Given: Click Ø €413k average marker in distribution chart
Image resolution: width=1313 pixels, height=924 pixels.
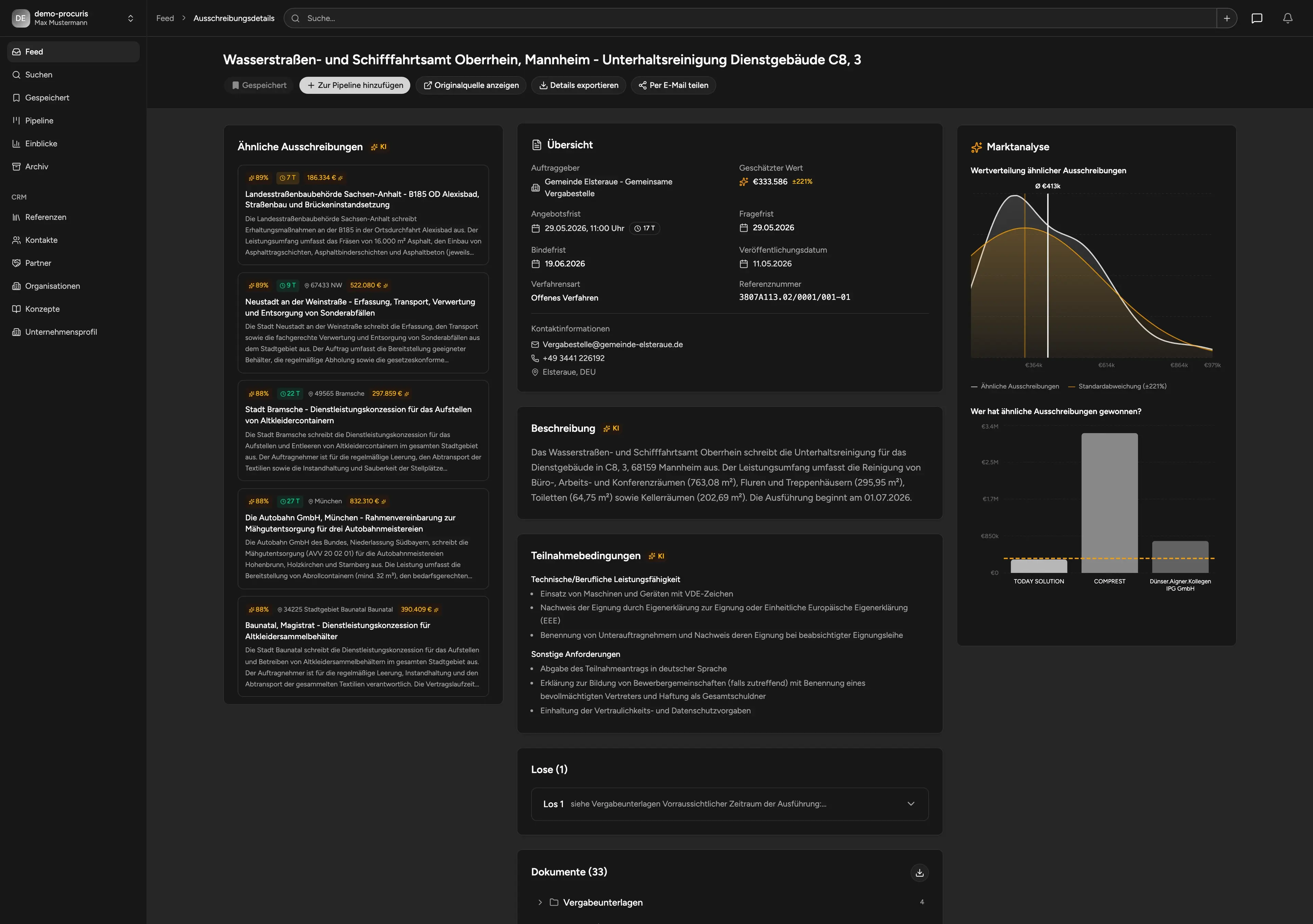Looking at the screenshot, I should tap(1048, 186).
